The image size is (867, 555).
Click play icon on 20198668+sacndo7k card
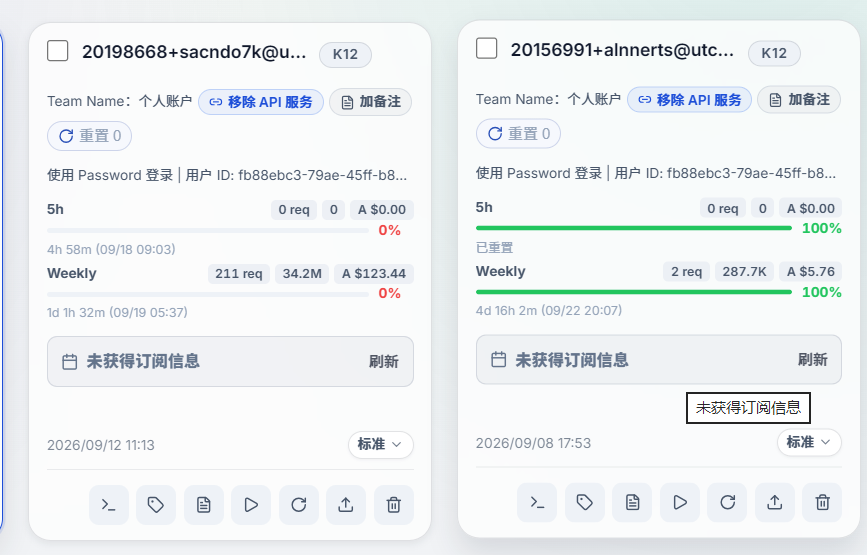coord(251,505)
